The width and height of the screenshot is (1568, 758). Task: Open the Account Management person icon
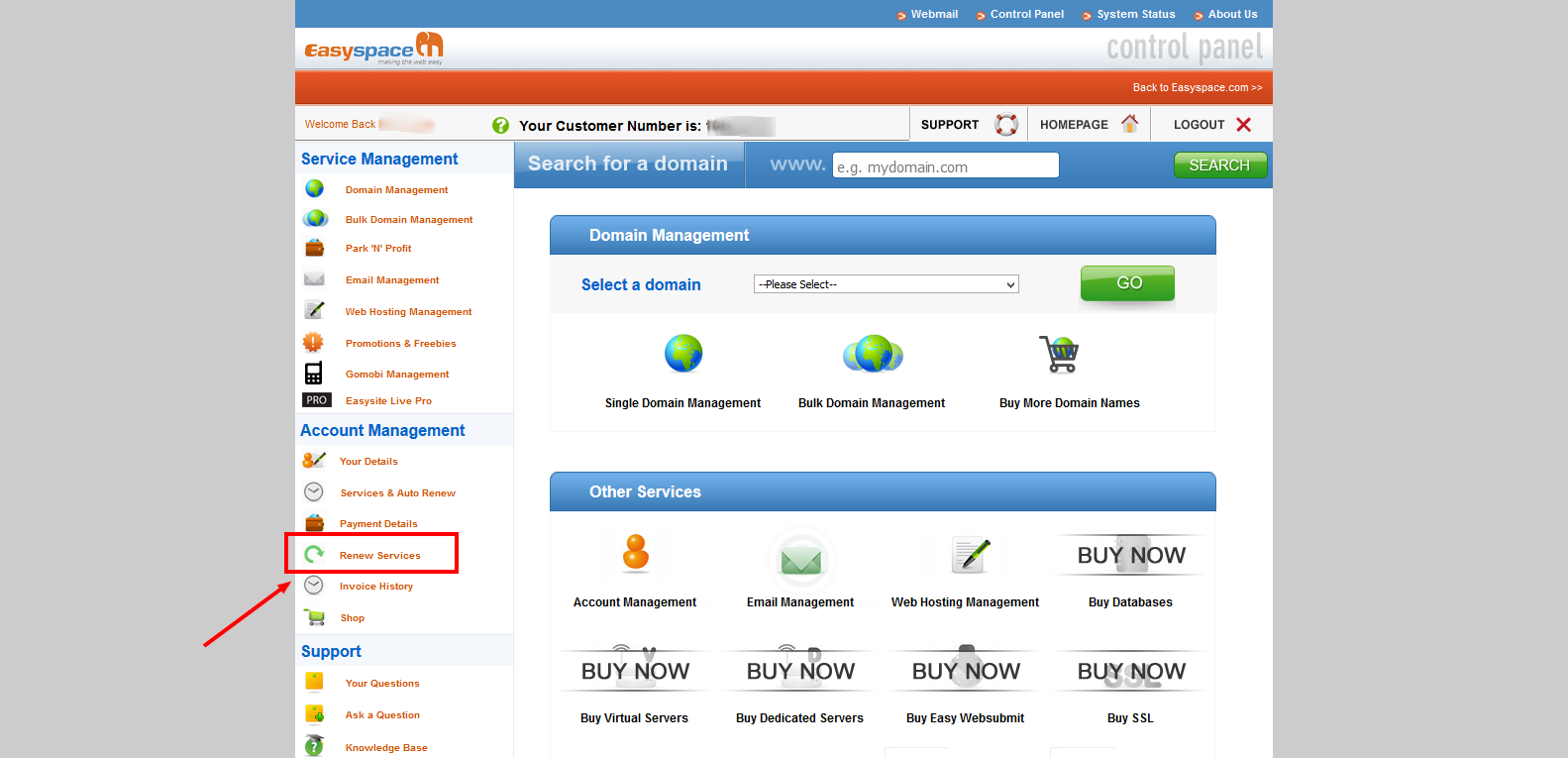point(635,553)
